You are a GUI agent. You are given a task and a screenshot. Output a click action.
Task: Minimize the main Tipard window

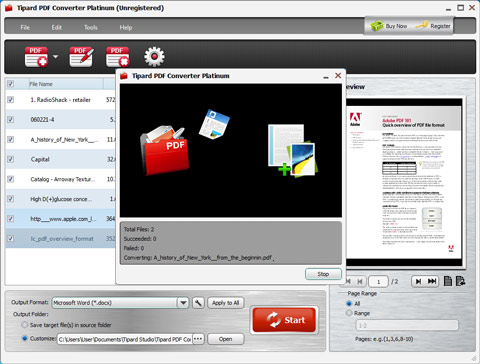(x=449, y=9)
